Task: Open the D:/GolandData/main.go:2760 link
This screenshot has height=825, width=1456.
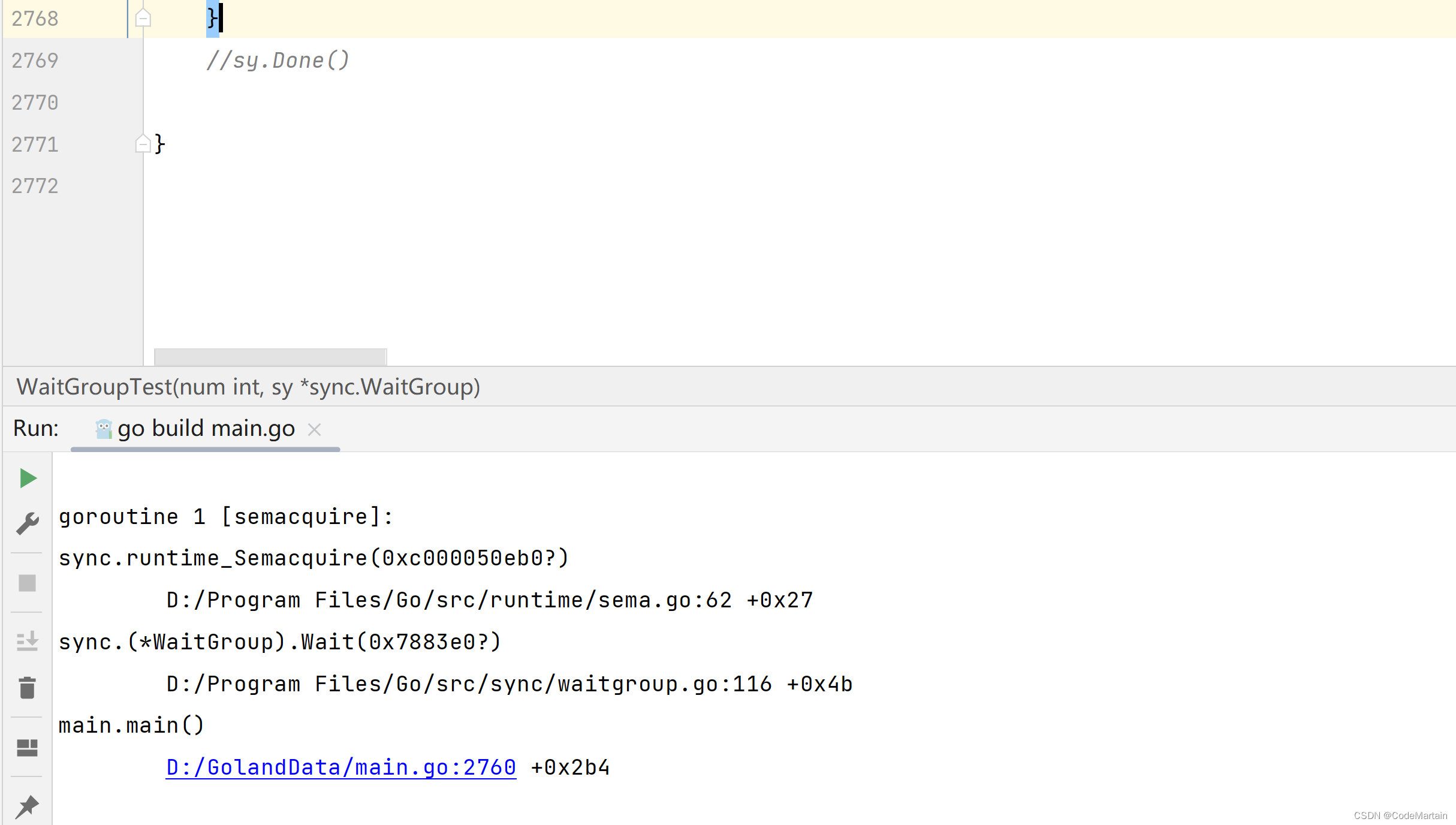Action: tap(341, 767)
